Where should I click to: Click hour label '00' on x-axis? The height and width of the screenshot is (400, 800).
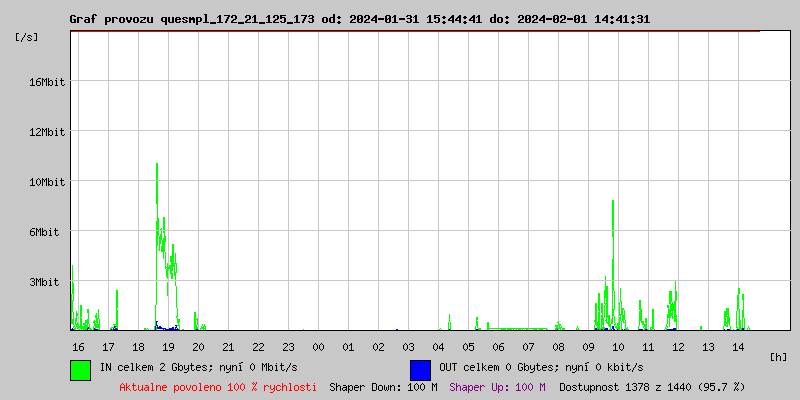click(x=318, y=347)
